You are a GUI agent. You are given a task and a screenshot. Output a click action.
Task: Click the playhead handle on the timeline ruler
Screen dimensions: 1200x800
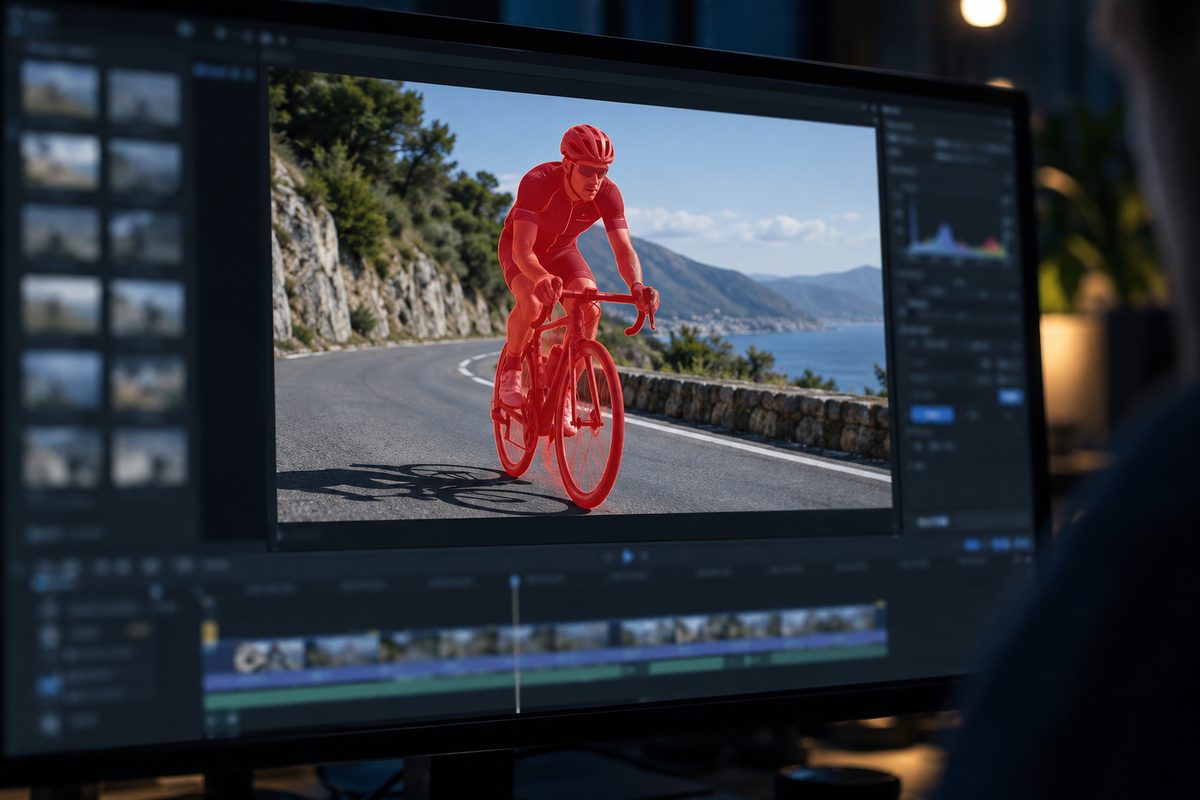pyautogui.click(x=514, y=581)
